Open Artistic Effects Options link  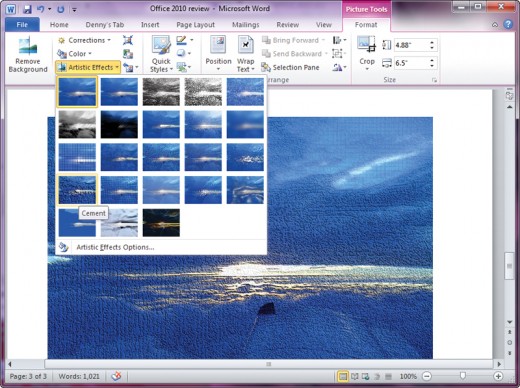coord(115,247)
